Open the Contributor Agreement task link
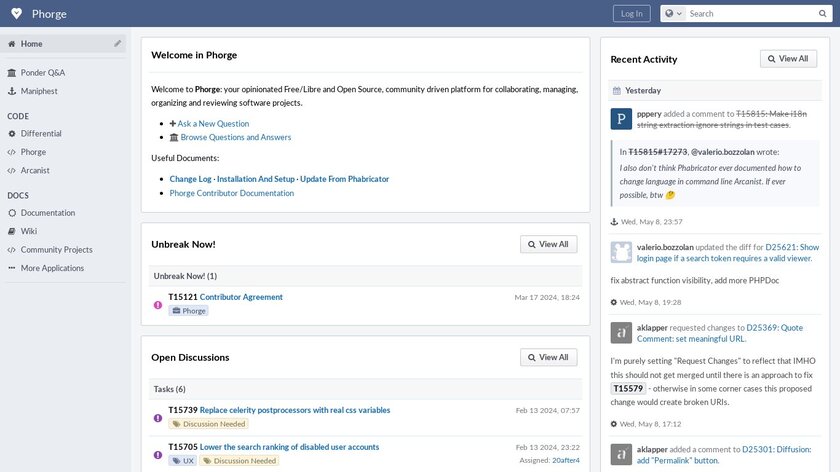This screenshot has height=472, width=840. click(241, 297)
